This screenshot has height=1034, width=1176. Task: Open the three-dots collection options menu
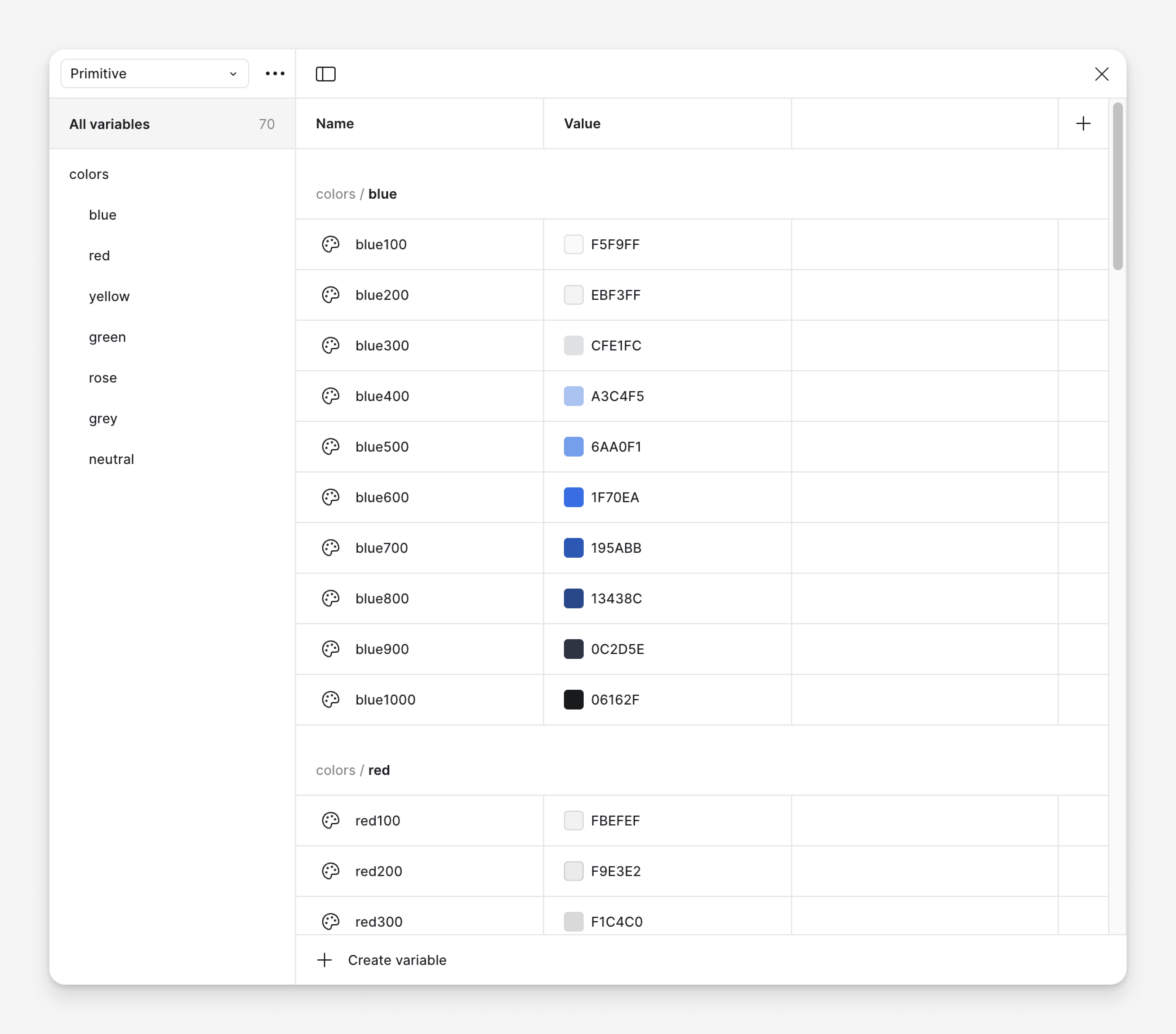(275, 74)
